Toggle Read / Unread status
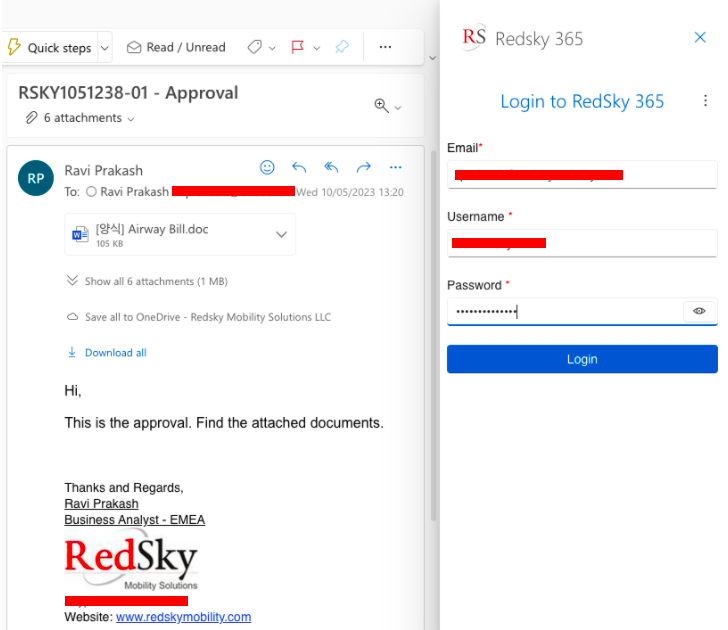 coord(176,47)
